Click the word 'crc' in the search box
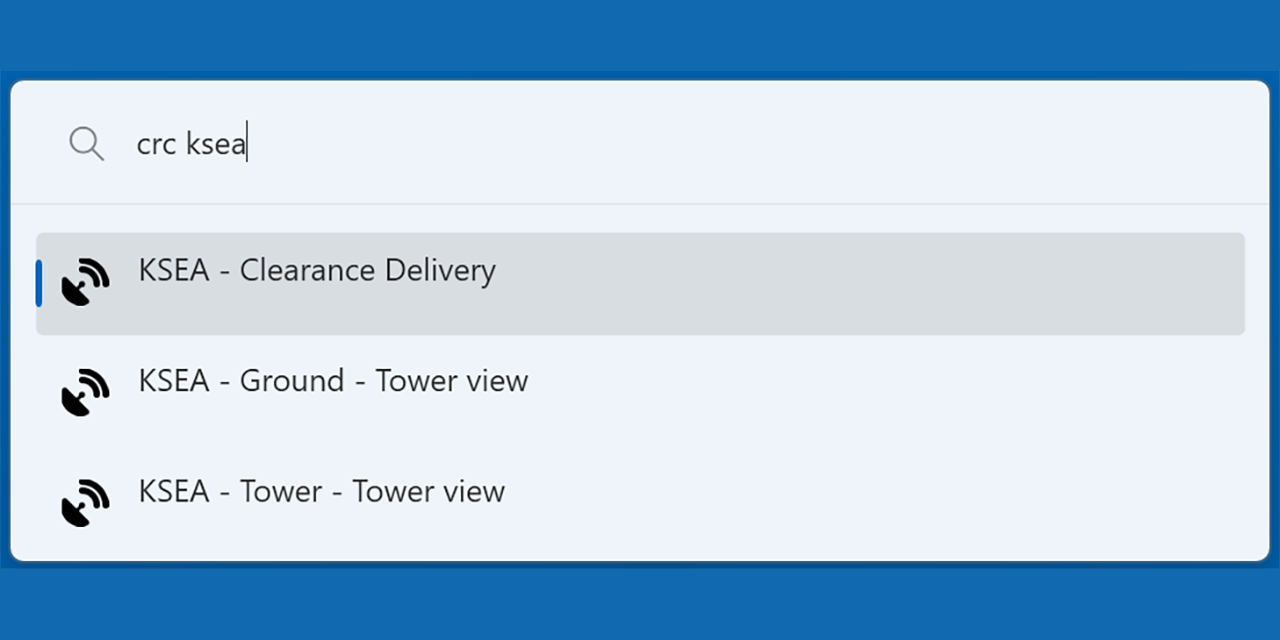This screenshot has height=640, width=1280. point(156,144)
